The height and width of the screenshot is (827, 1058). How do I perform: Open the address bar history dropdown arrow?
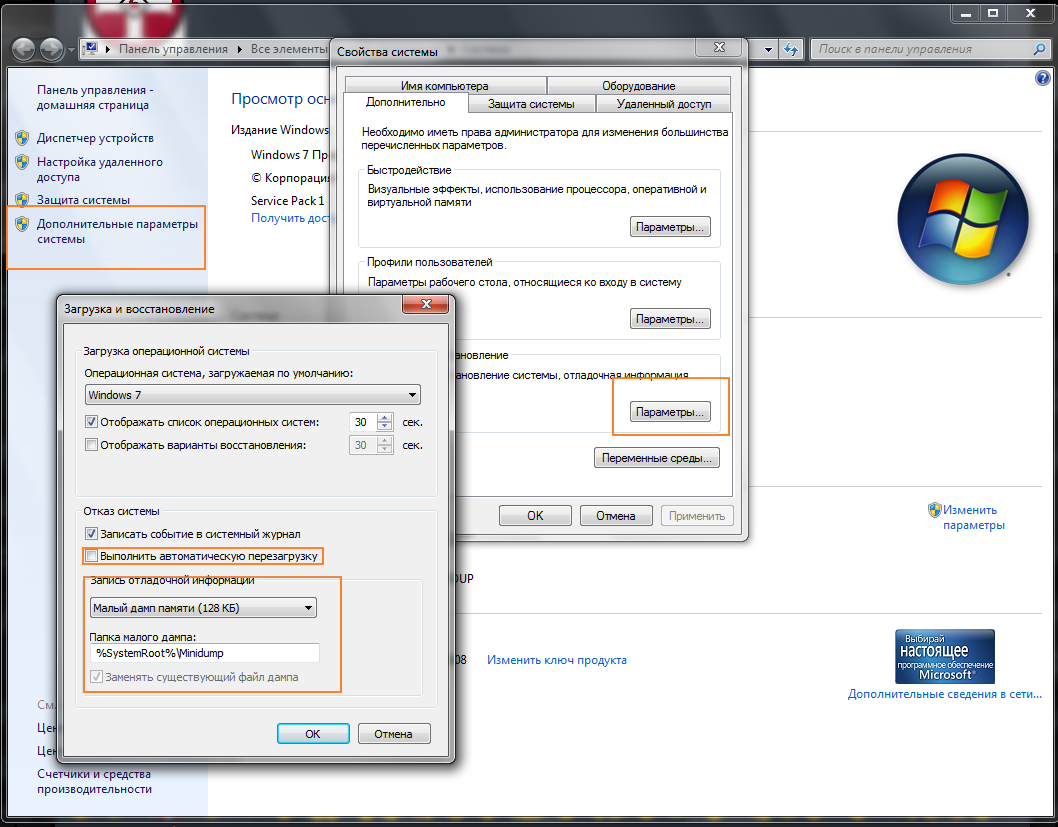coord(768,49)
